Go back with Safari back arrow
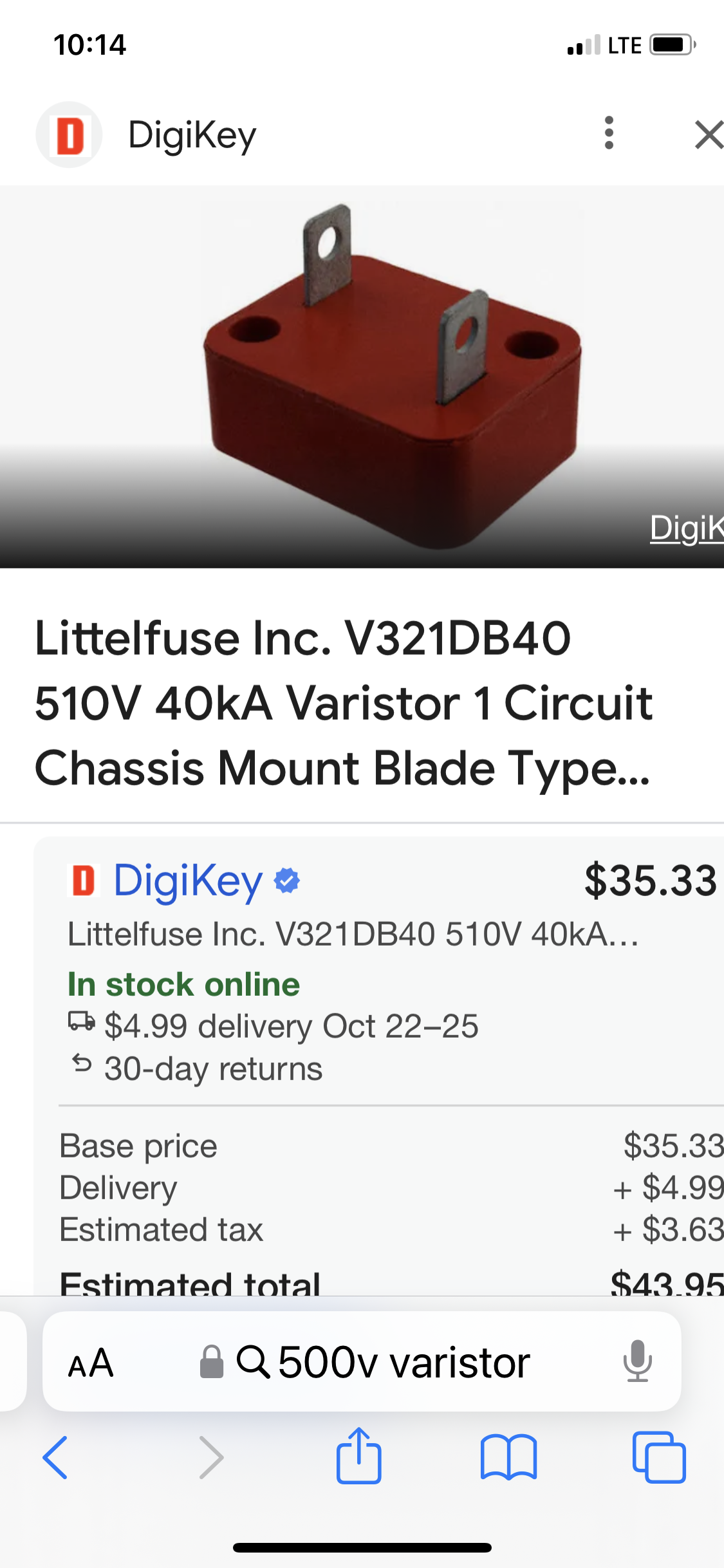Screen dimensions: 724x1568 pos(55,1457)
